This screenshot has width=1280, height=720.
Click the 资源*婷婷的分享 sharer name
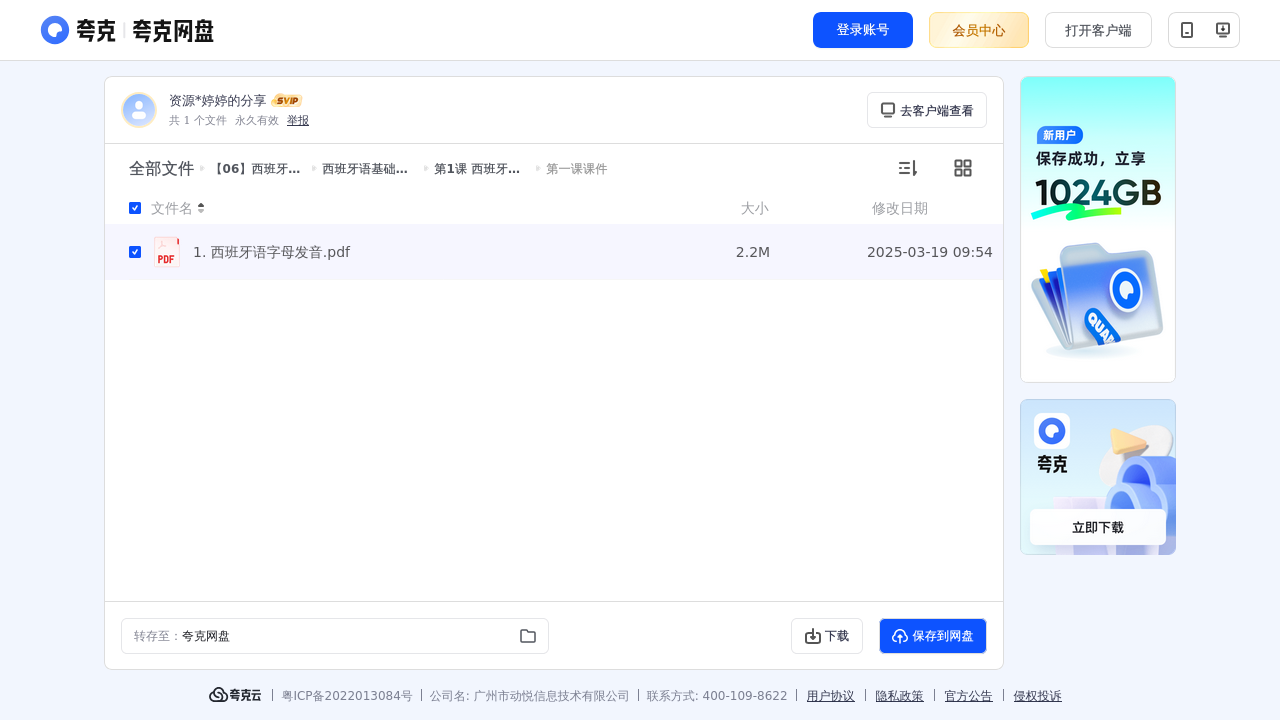[x=218, y=101]
